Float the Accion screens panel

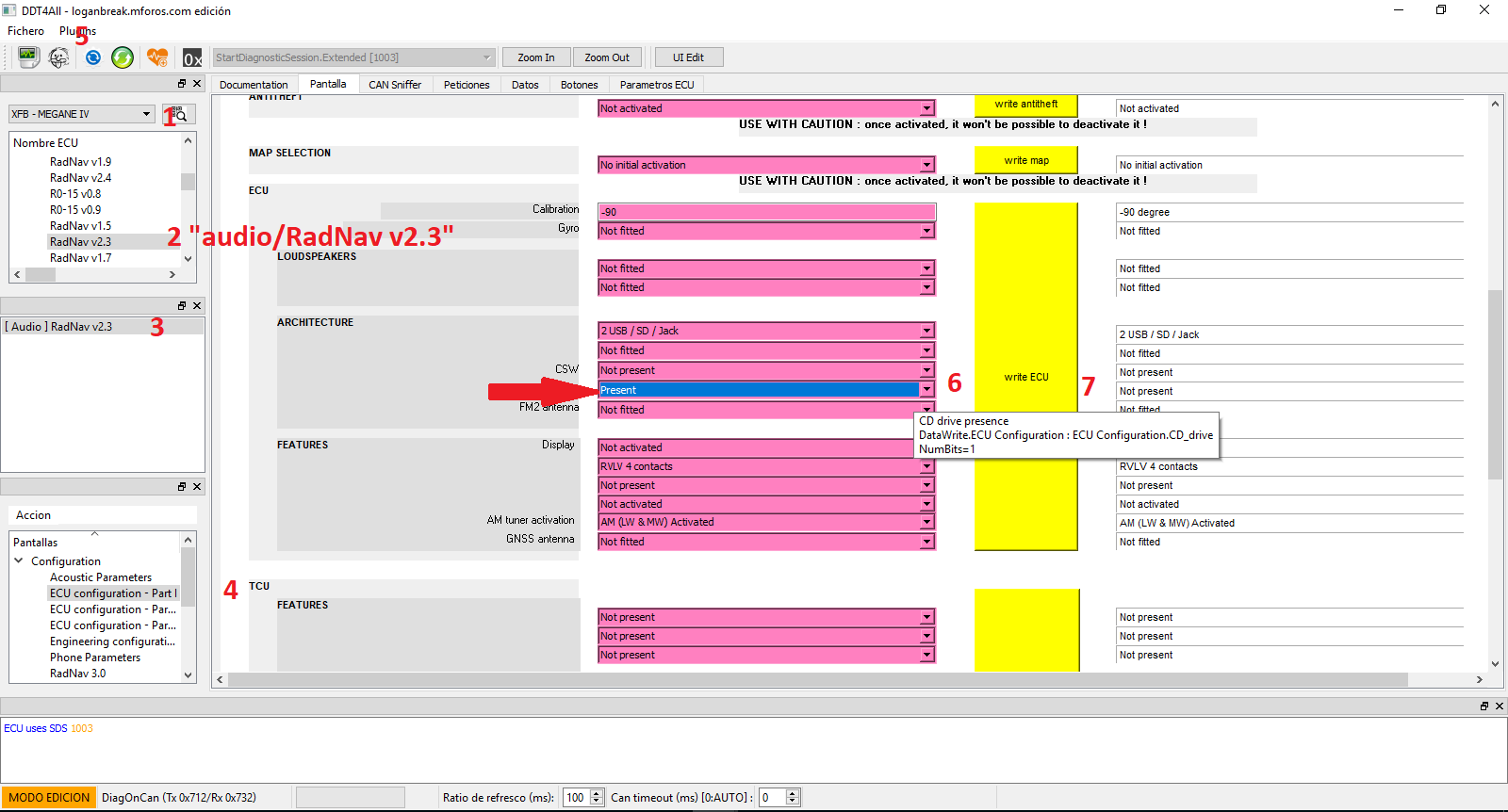[183, 486]
